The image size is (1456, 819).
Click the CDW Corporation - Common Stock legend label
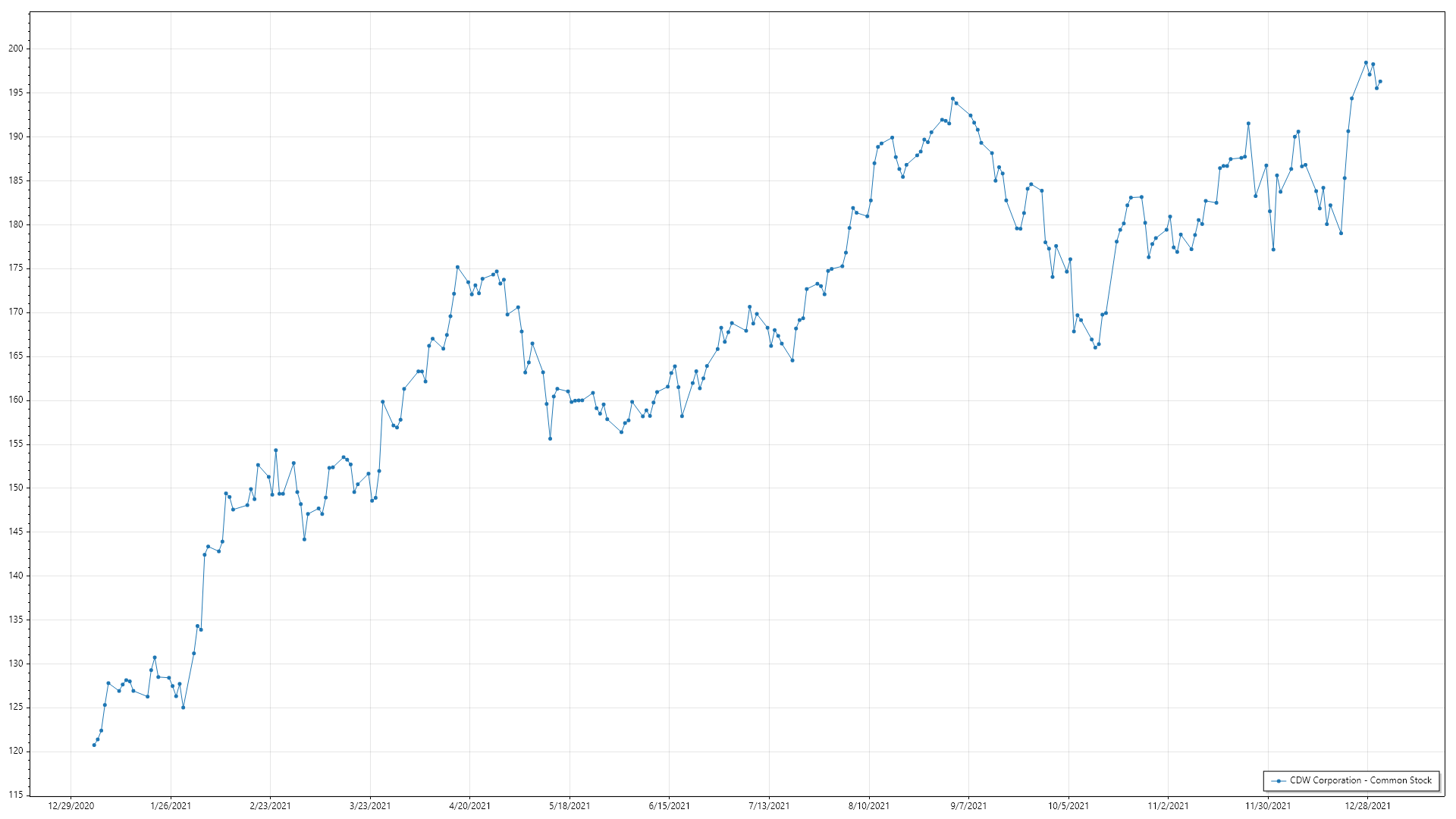[x=1360, y=780]
